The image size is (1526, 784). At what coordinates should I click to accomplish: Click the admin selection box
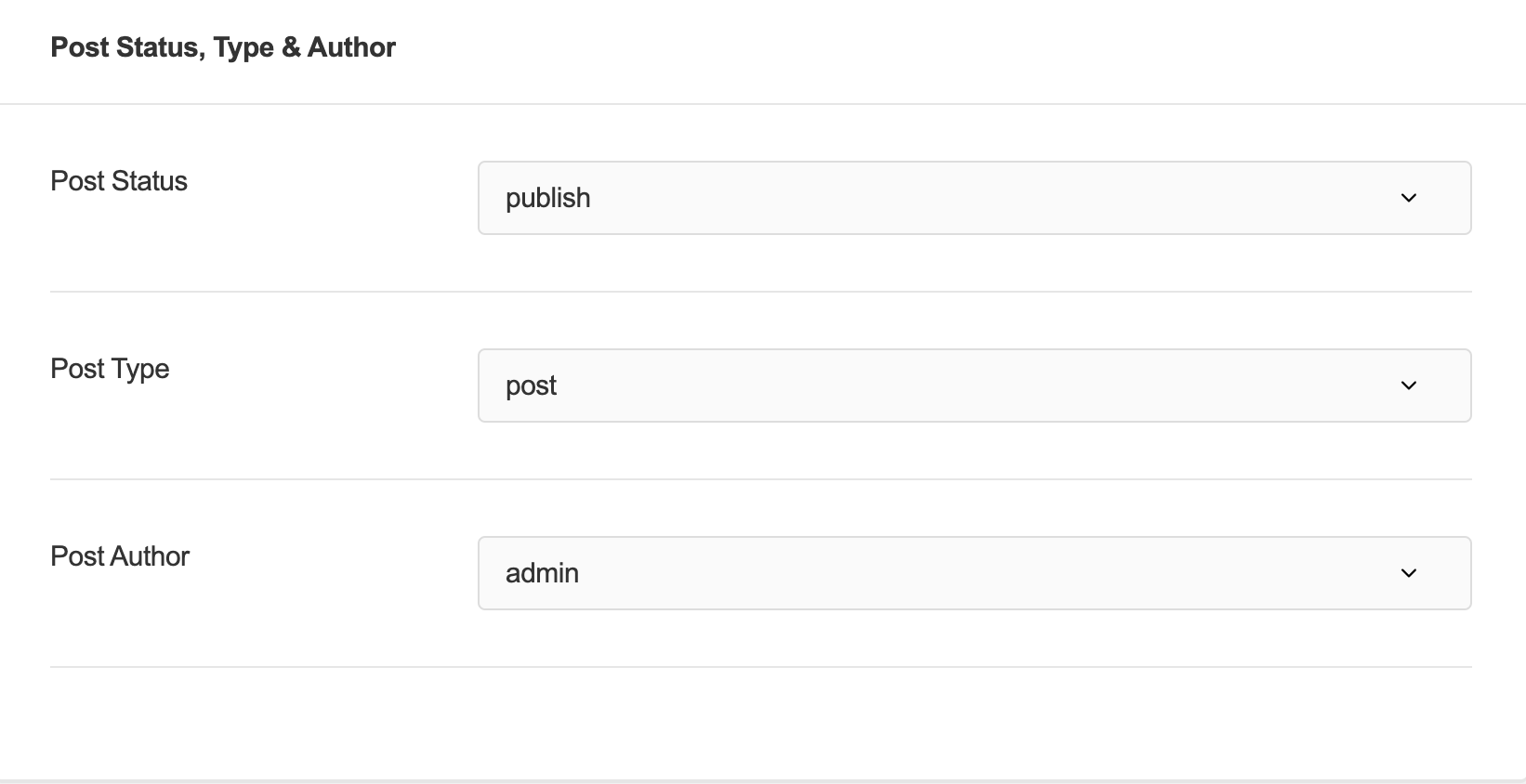(974, 573)
